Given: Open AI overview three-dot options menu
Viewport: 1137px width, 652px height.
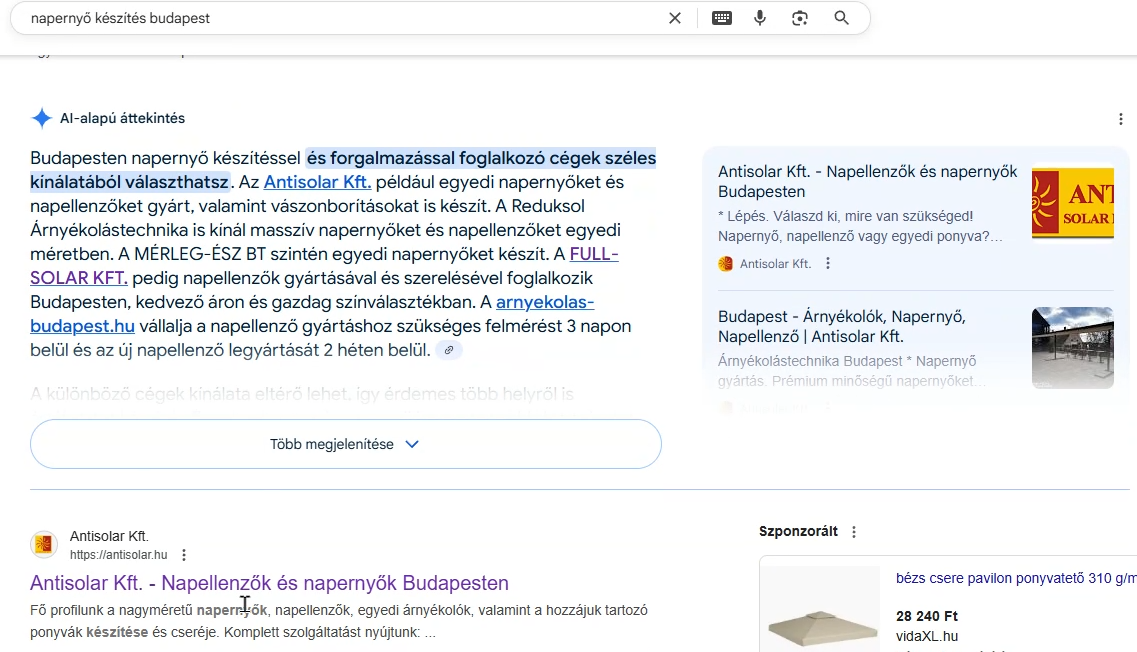Looking at the screenshot, I should pyautogui.click(x=1121, y=119).
